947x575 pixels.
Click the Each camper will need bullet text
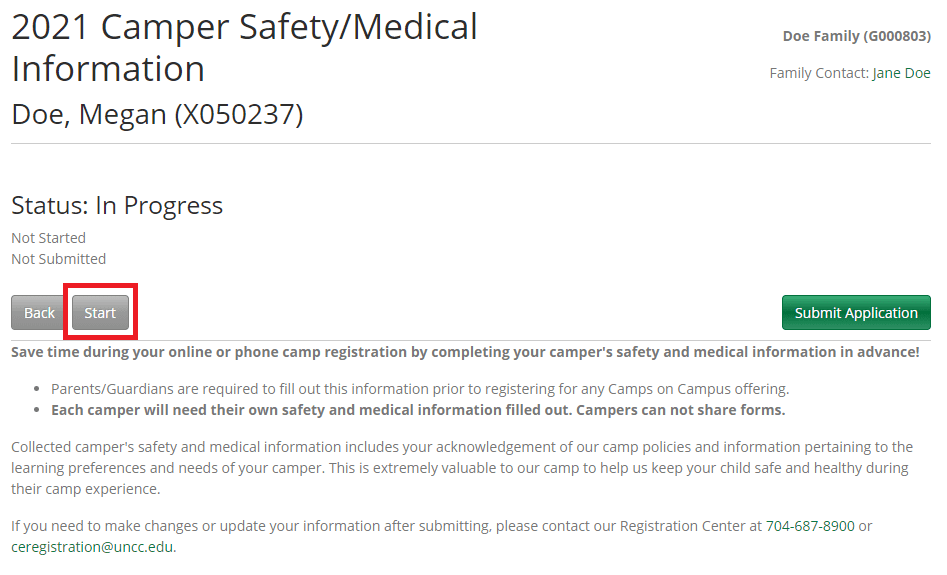point(418,410)
